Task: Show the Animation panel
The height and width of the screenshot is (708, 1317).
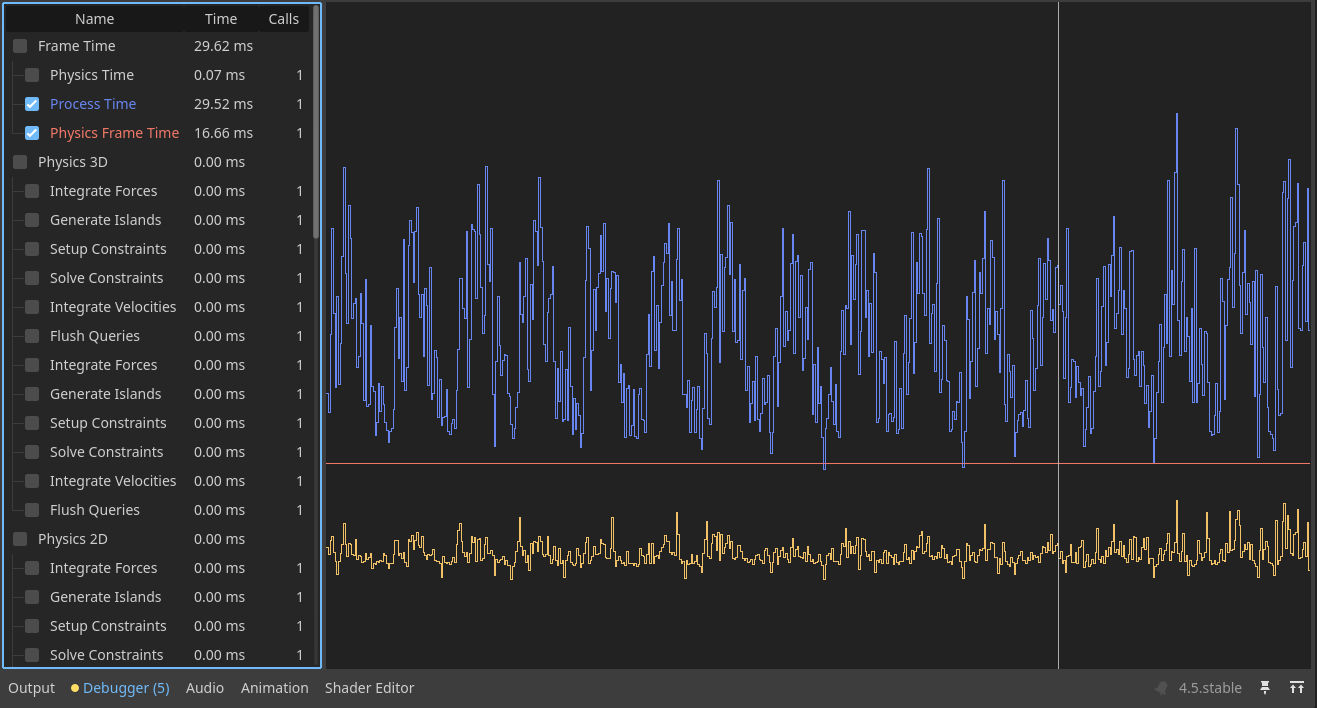Action: pos(274,688)
